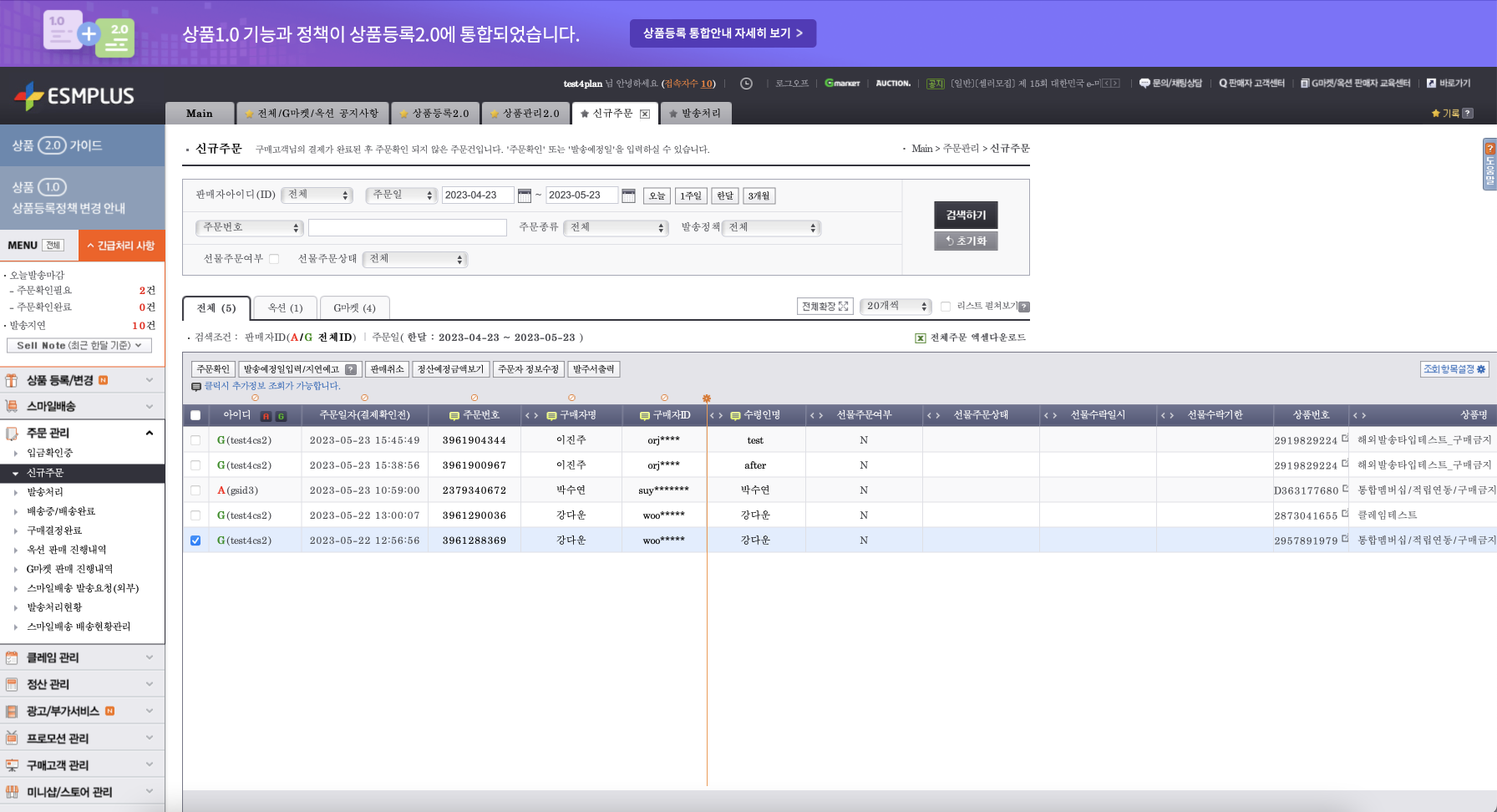Switch to the G마켓 (4) tab
The height and width of the screenshot is (812, 1497).
354,308
